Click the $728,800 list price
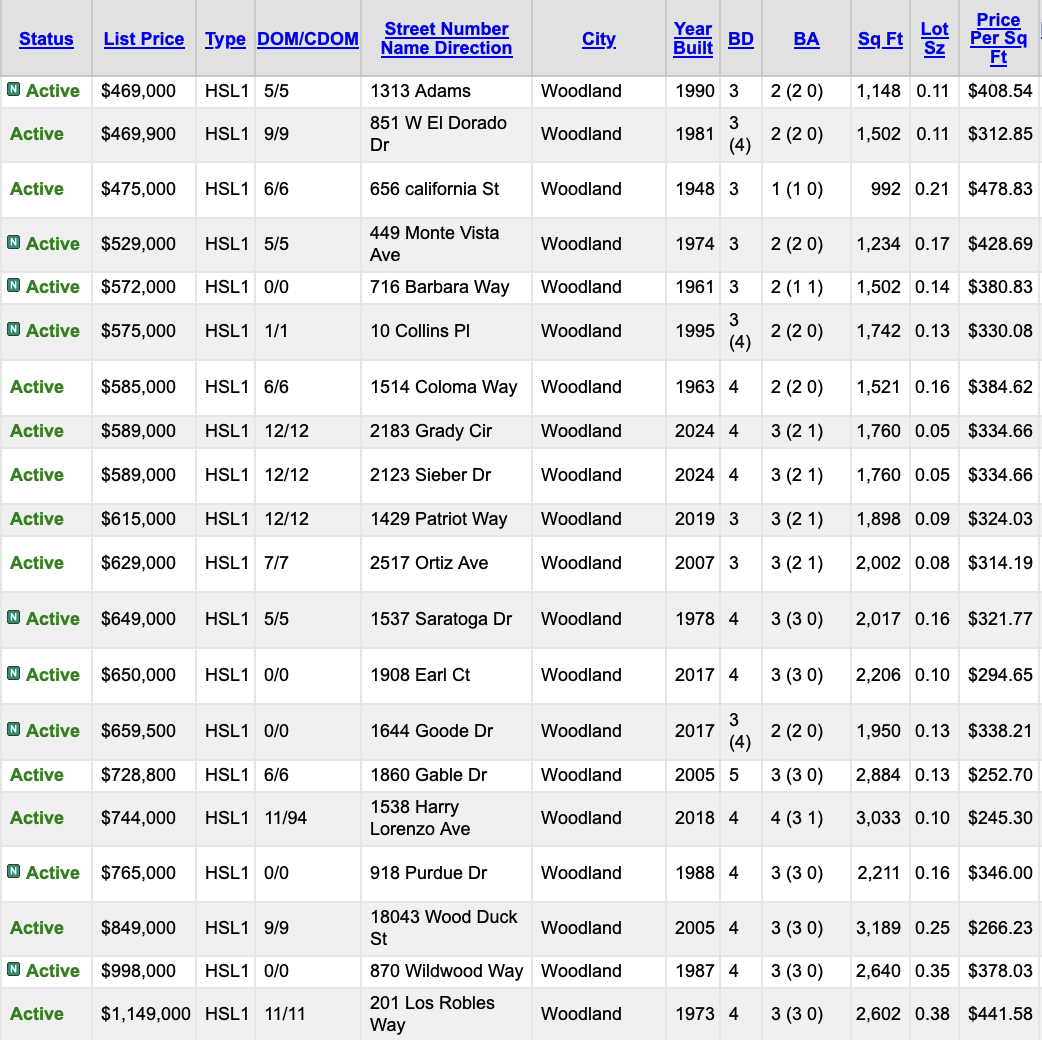 (x=138, y=775)
